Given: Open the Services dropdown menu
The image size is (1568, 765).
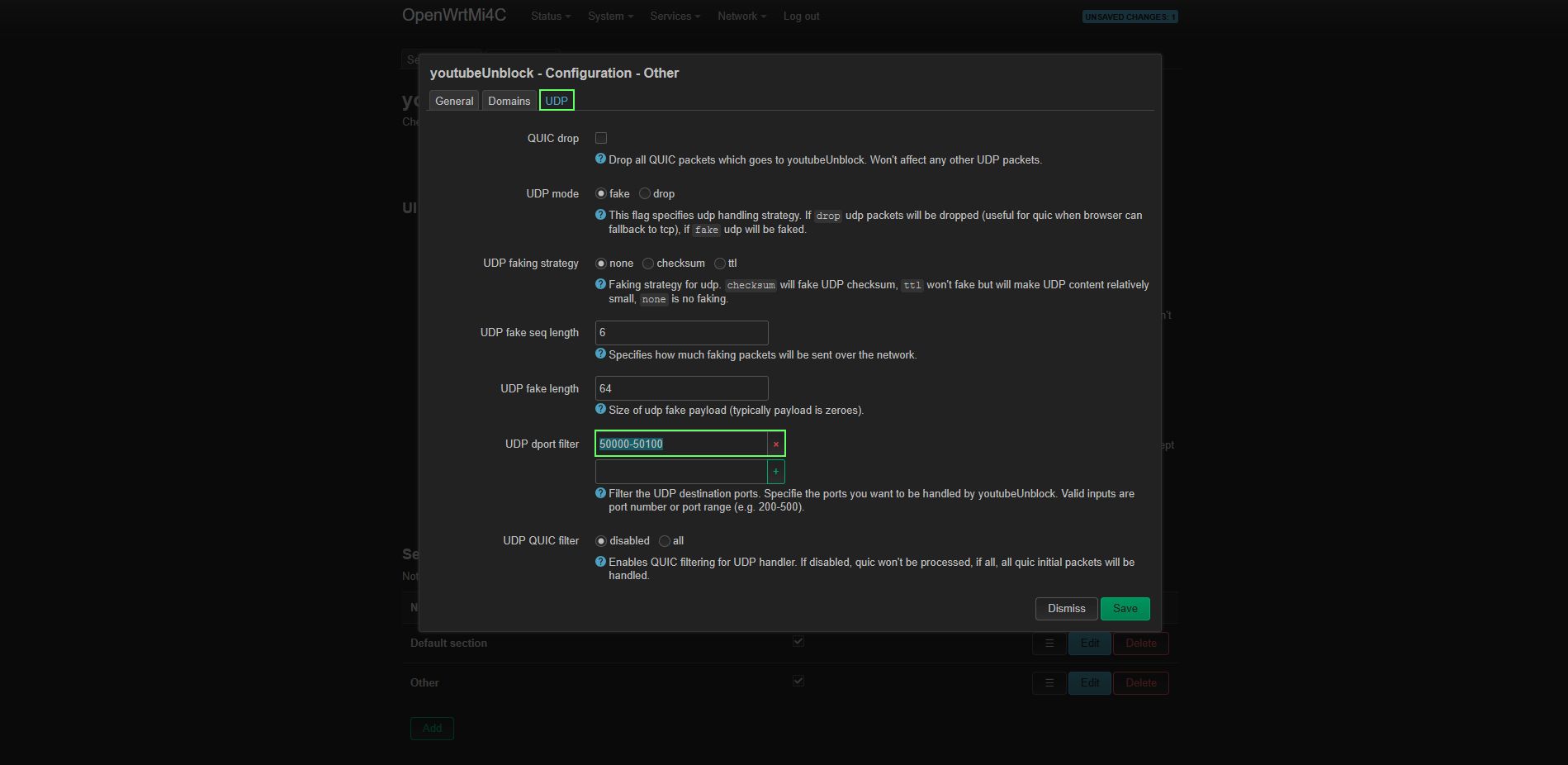Looking at the screenshot, I should click(x=675, y=17).
